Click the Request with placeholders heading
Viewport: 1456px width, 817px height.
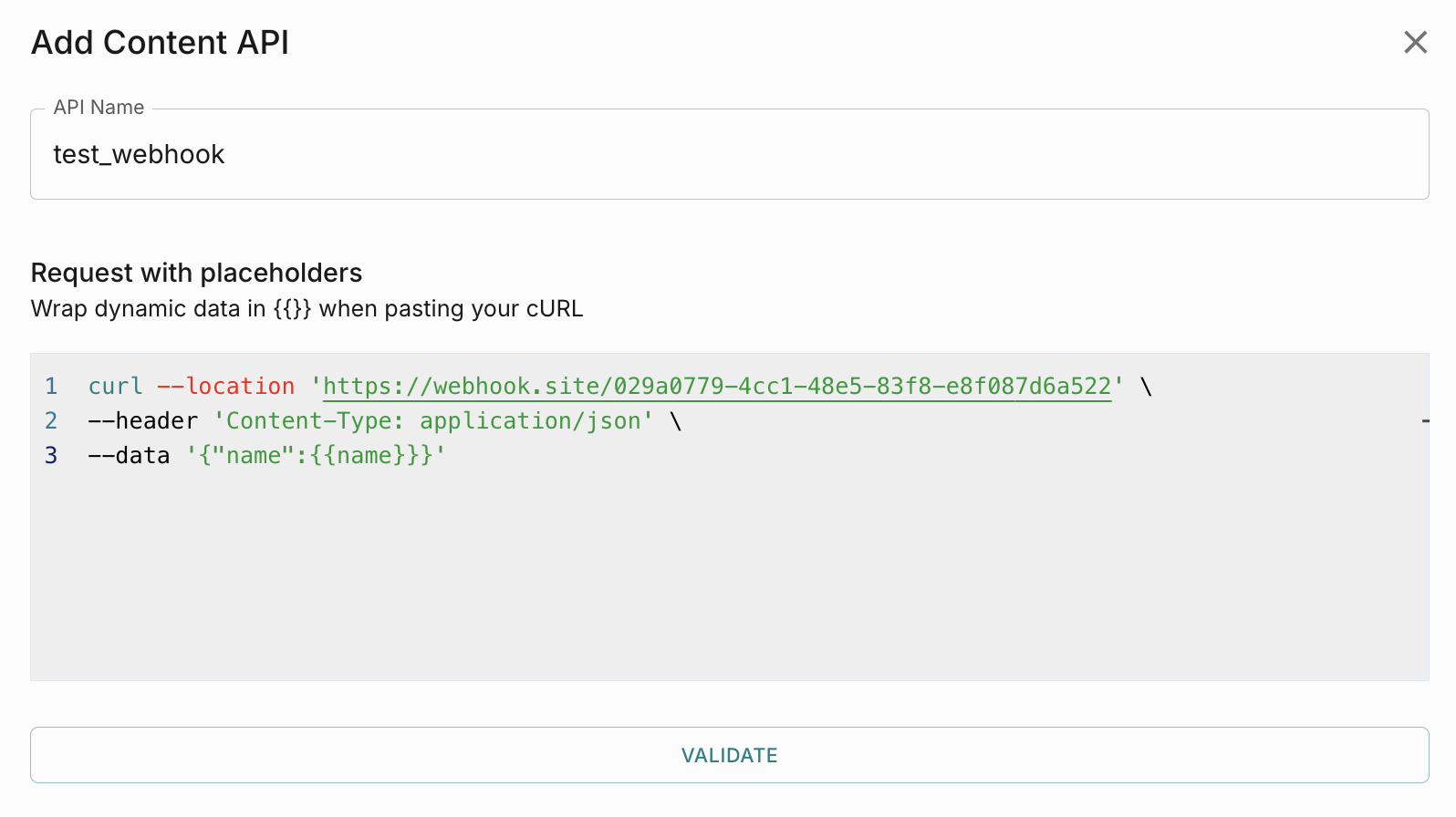point(196,273)
